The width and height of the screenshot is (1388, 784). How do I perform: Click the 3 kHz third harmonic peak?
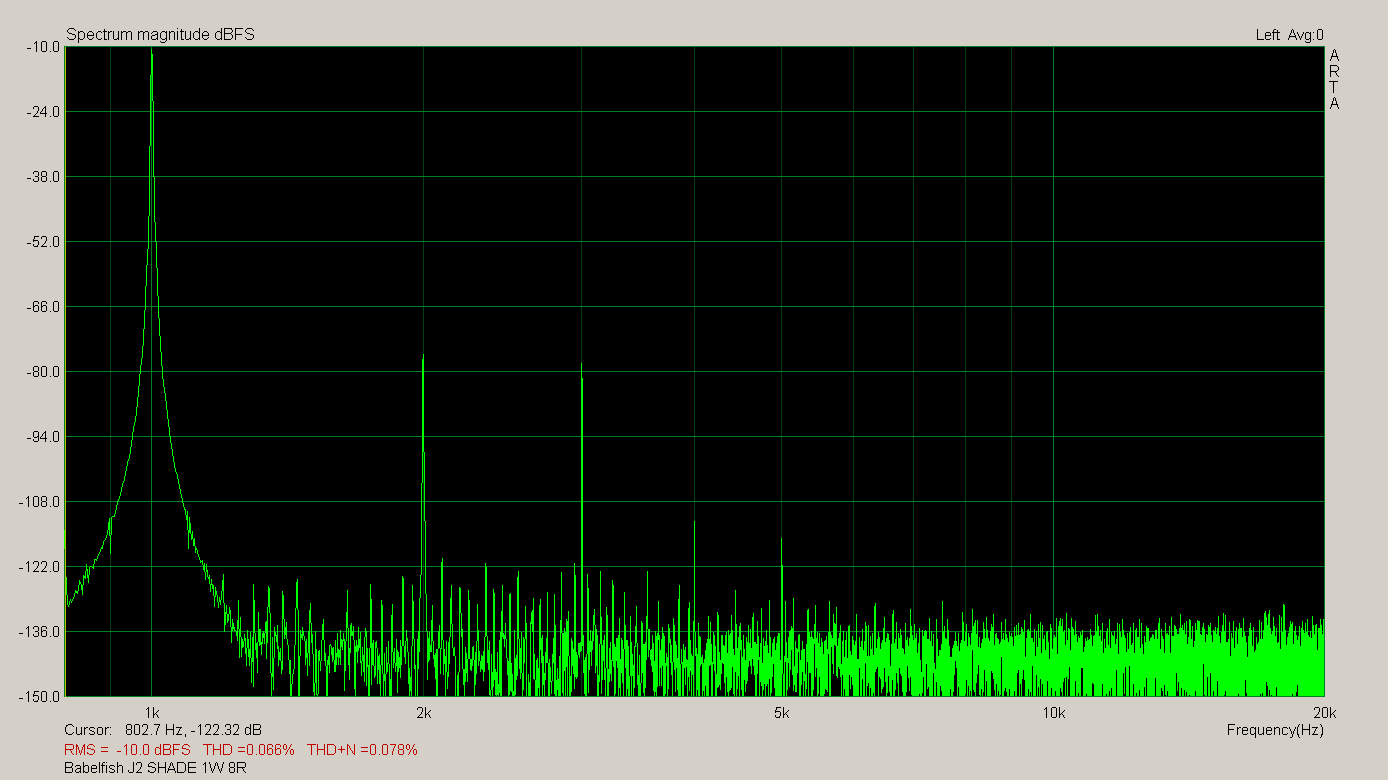pos(581,366)
